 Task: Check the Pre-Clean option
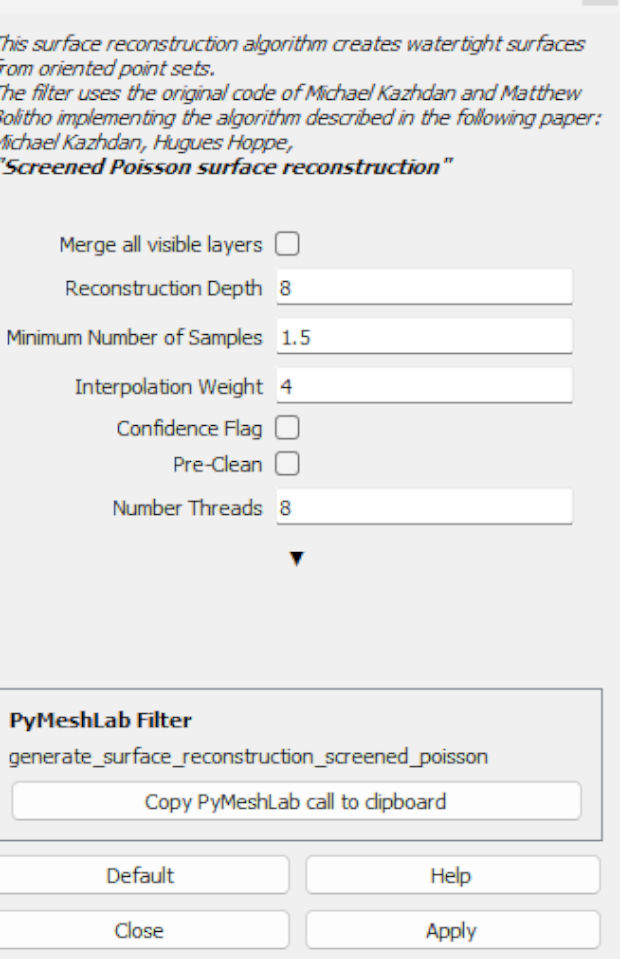pyautogui.click(x=288, y=464)
